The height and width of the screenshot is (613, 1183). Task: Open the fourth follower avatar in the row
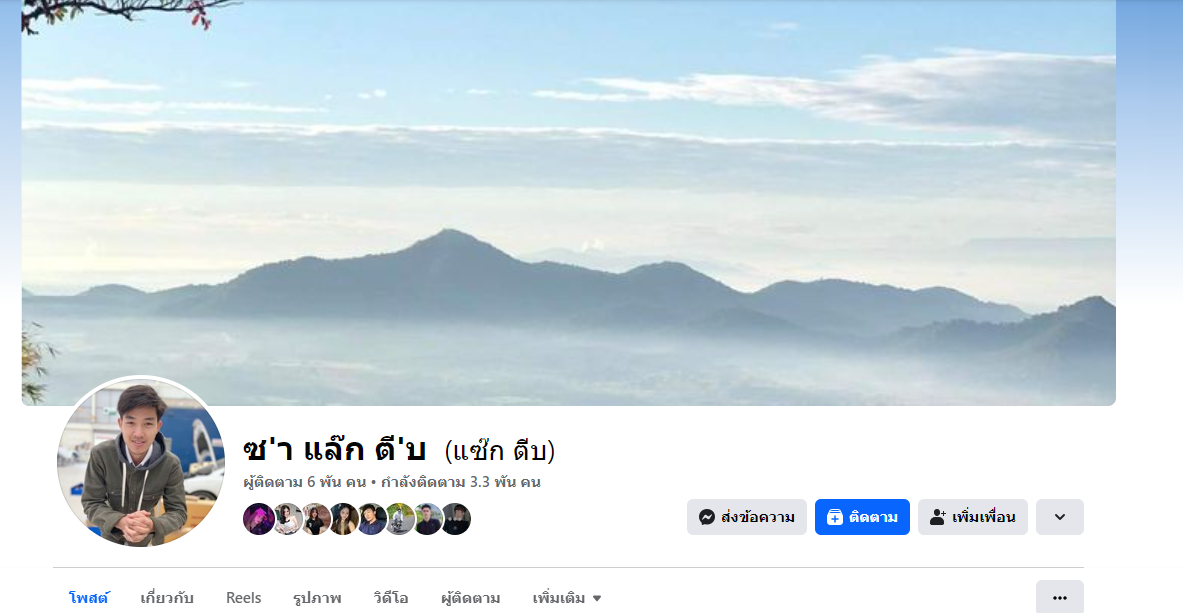coord(343,519)
